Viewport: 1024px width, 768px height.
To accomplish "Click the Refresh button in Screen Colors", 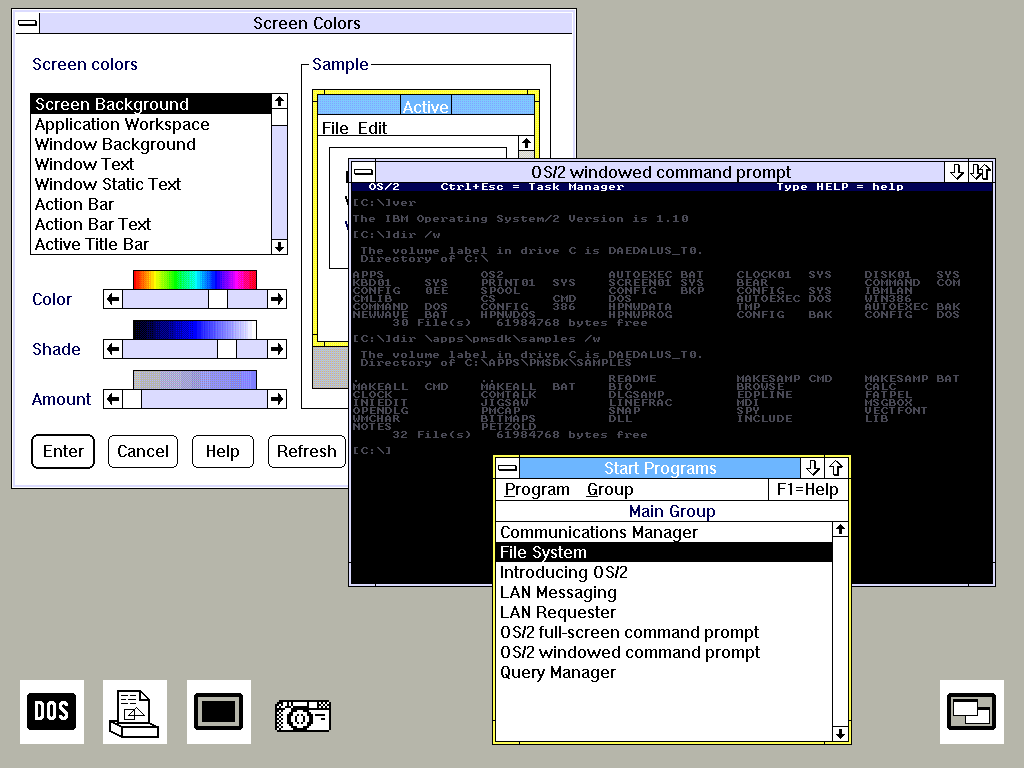I will pos(307,451).
